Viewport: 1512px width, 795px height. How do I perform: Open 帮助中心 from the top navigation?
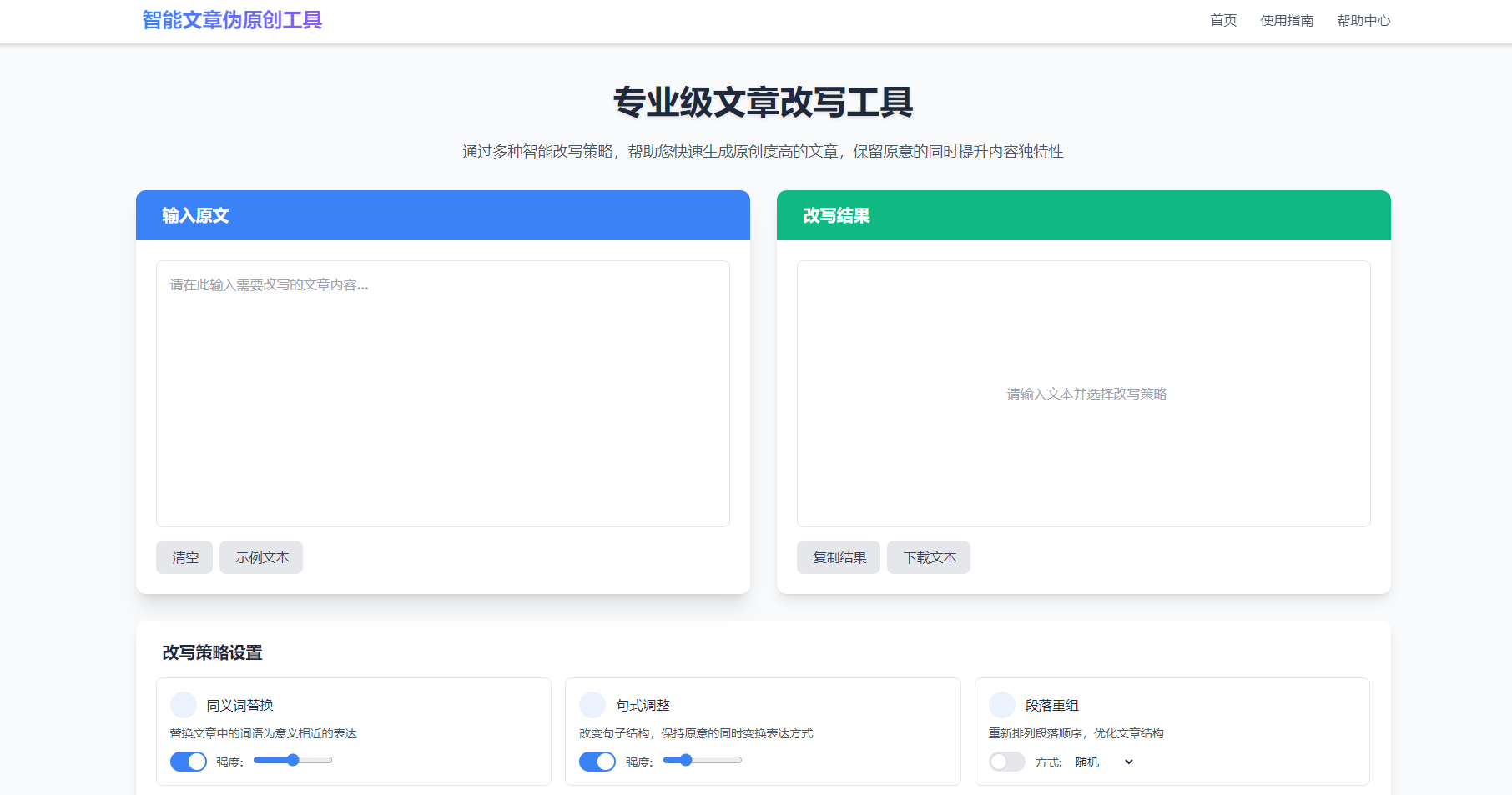1363,21
